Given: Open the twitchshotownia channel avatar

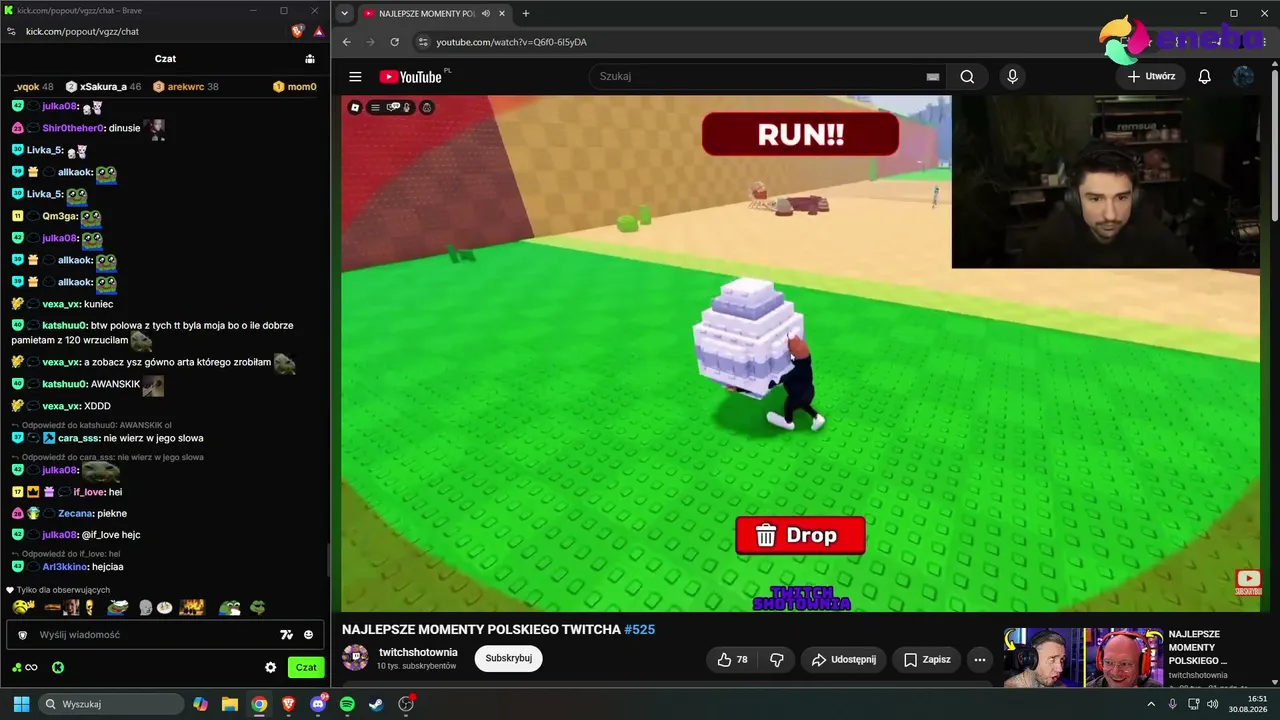Looking at the screenshot, I should point(355,657).
